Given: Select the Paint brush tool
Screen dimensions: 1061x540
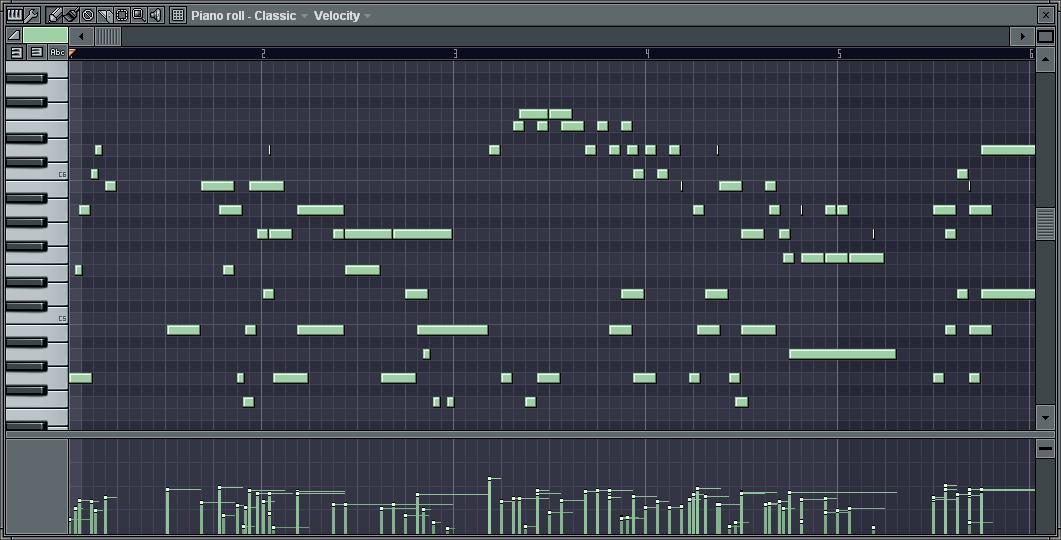Looking at the screenshot, I should click(x=71, y=15).
